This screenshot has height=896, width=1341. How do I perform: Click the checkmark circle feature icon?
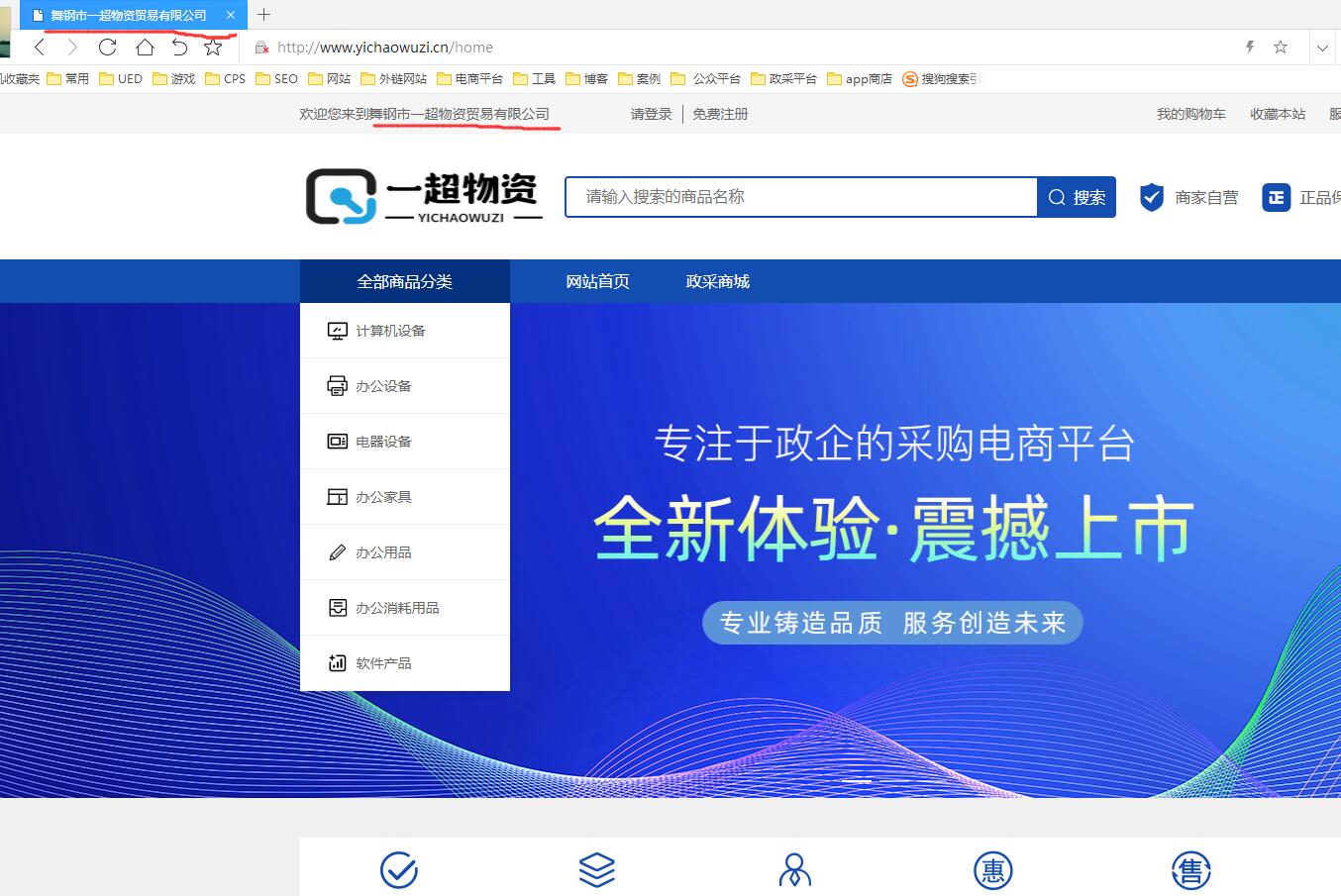click(x=399, y=870)
